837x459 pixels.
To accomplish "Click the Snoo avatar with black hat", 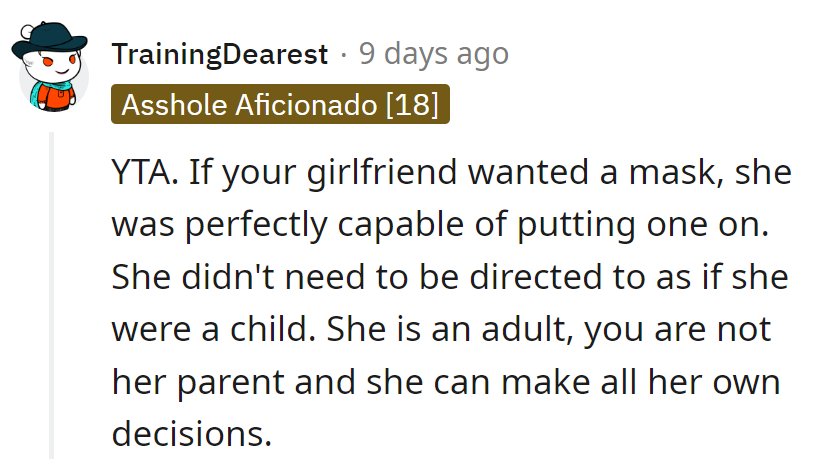I will [52, 70].
